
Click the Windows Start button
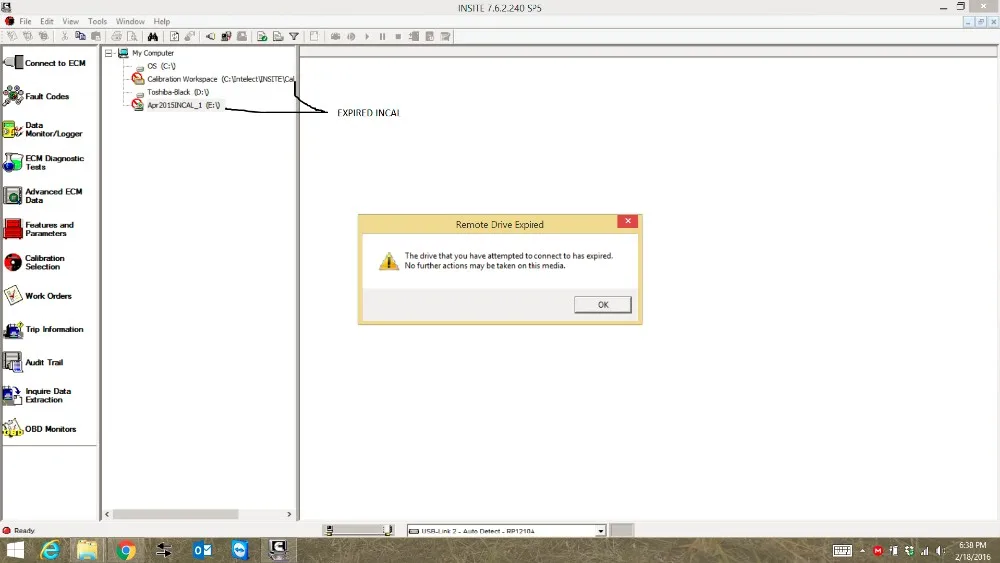(14, 550)
